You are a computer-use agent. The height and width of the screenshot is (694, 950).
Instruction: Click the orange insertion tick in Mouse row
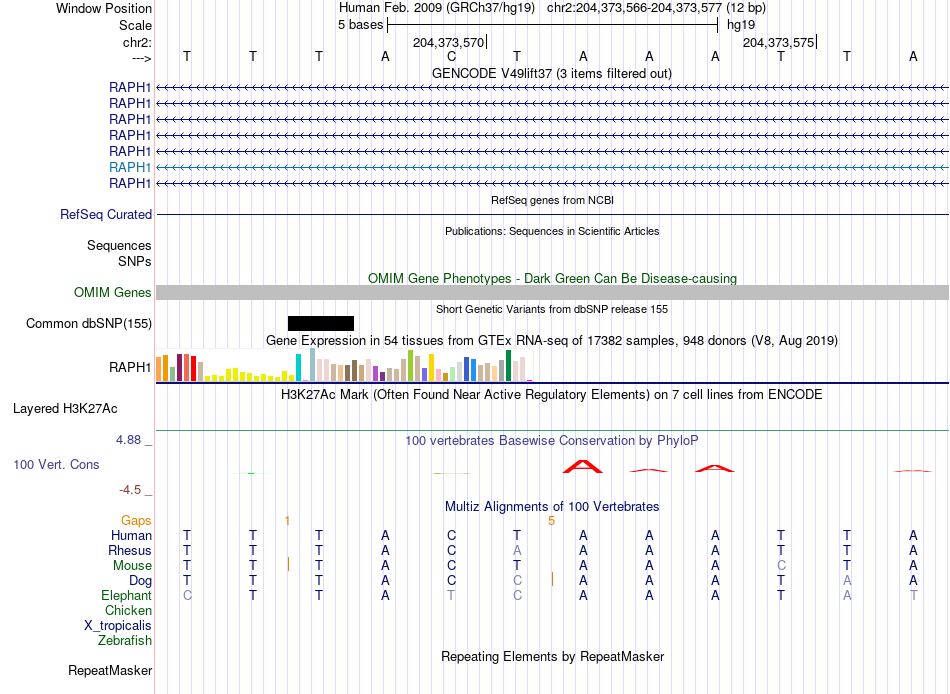tap(288, 564)
